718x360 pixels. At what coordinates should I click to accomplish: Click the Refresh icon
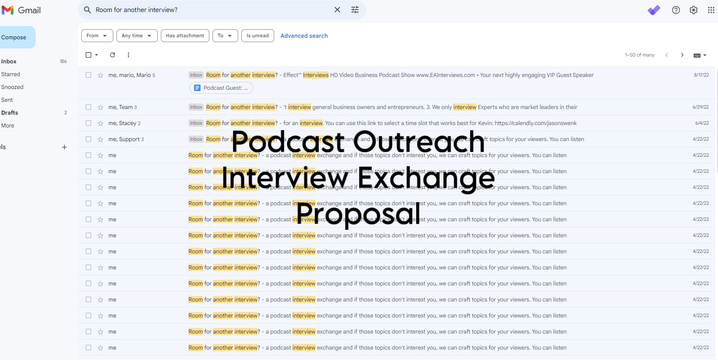112,55
